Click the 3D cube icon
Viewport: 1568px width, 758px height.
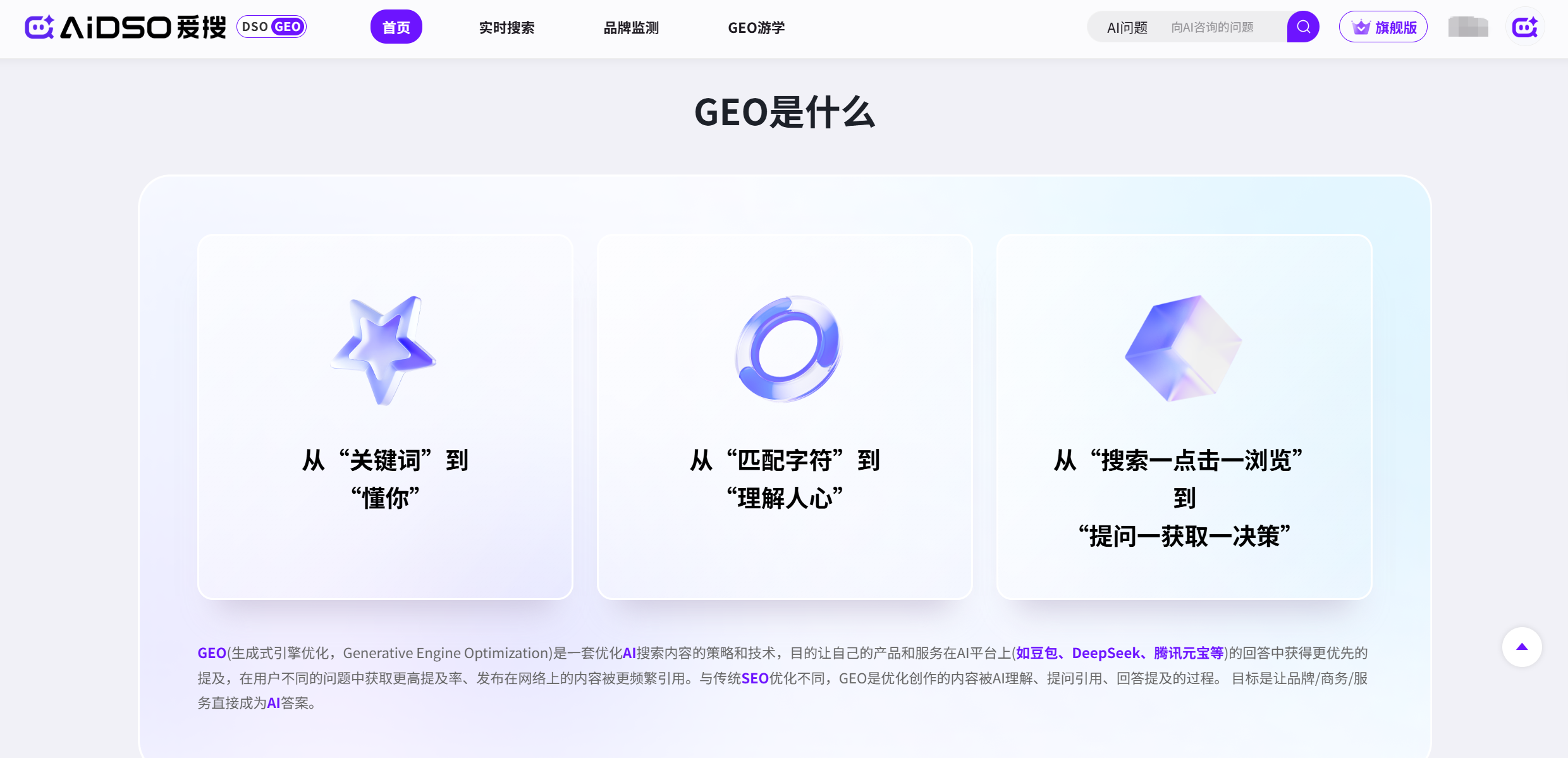click(x=1184, y=349)
